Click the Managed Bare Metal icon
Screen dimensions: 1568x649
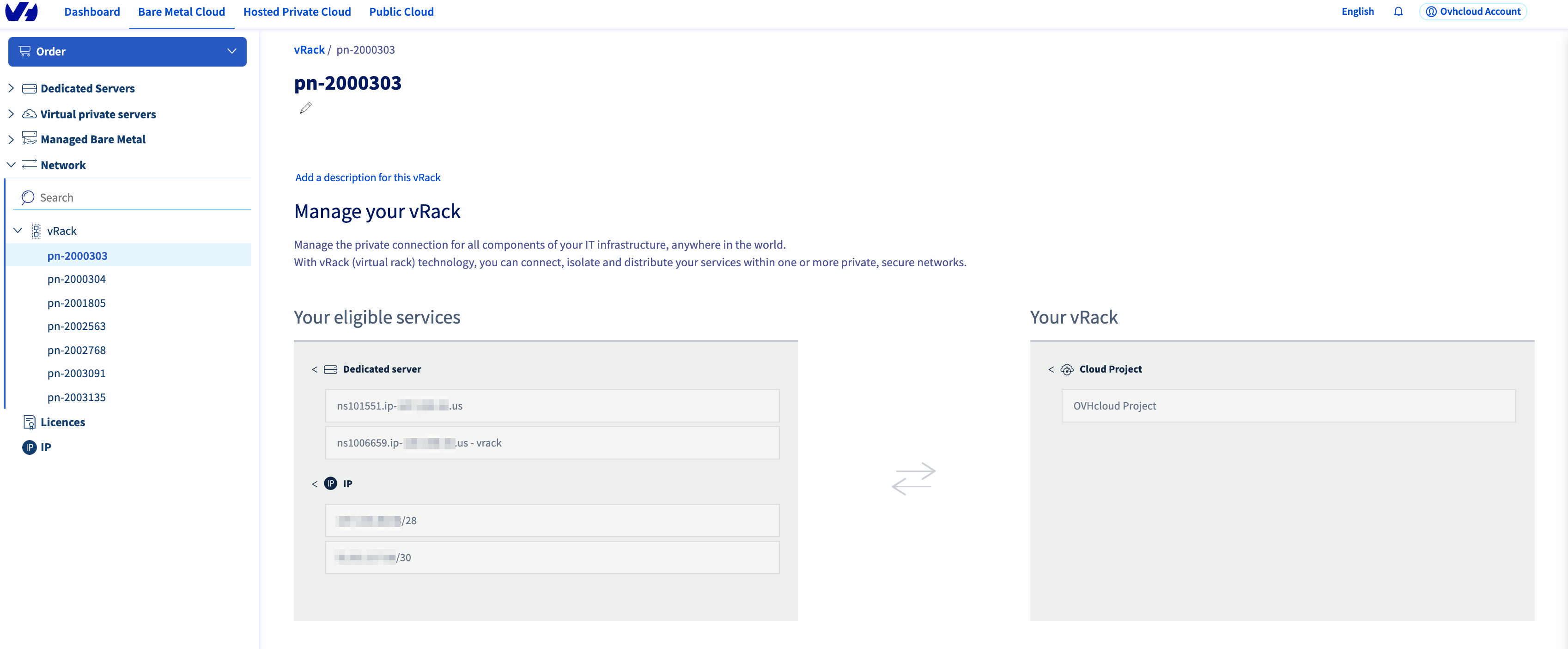pyautogui.click(x=29, y=139)
